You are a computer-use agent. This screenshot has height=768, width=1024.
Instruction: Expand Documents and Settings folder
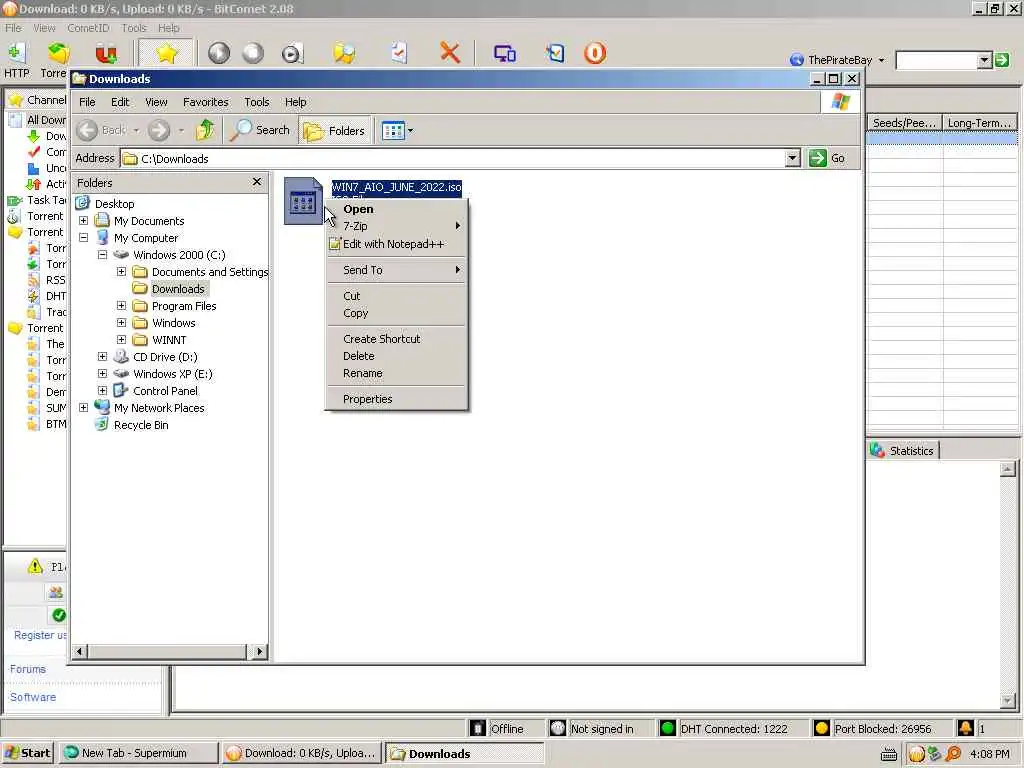click(x=121, y=272)
